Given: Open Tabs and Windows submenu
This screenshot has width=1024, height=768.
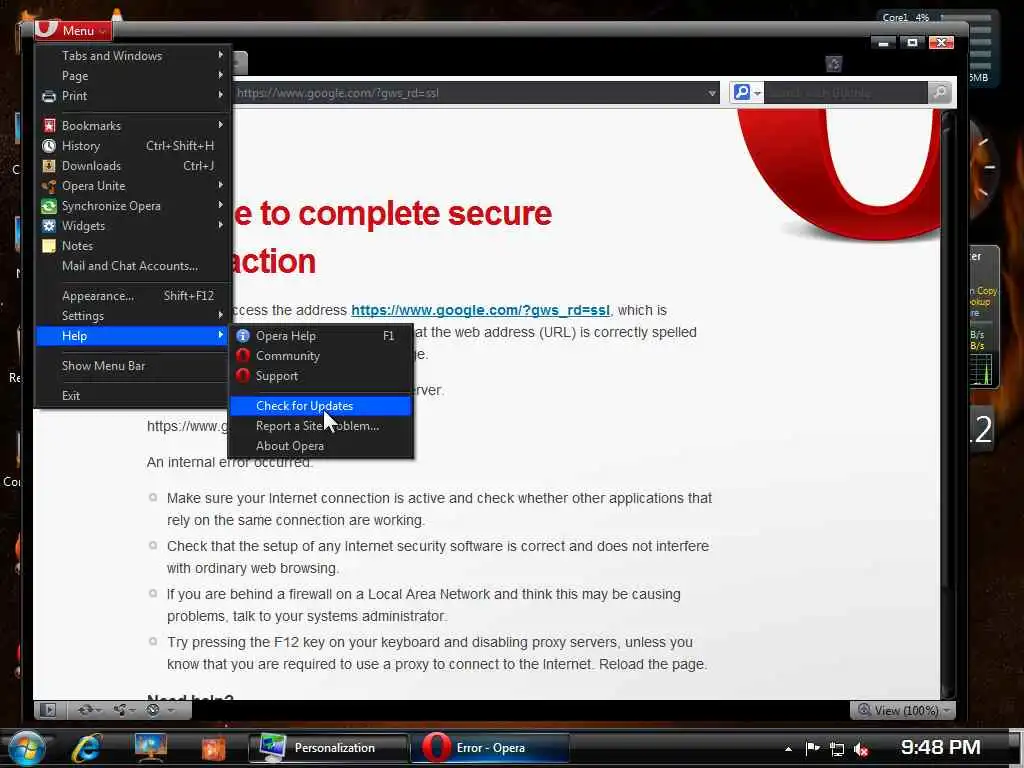Looking at the screenshot, I should tap(133, 56).
